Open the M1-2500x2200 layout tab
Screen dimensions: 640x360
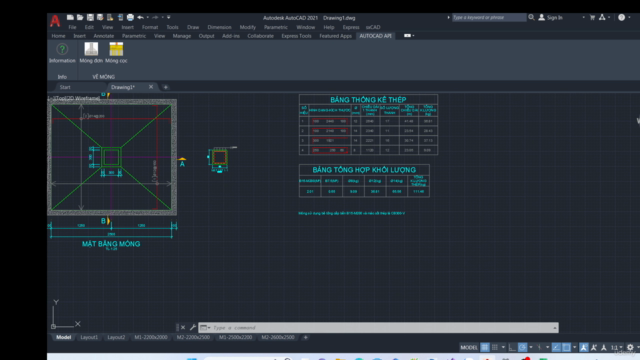click(236, 337)
